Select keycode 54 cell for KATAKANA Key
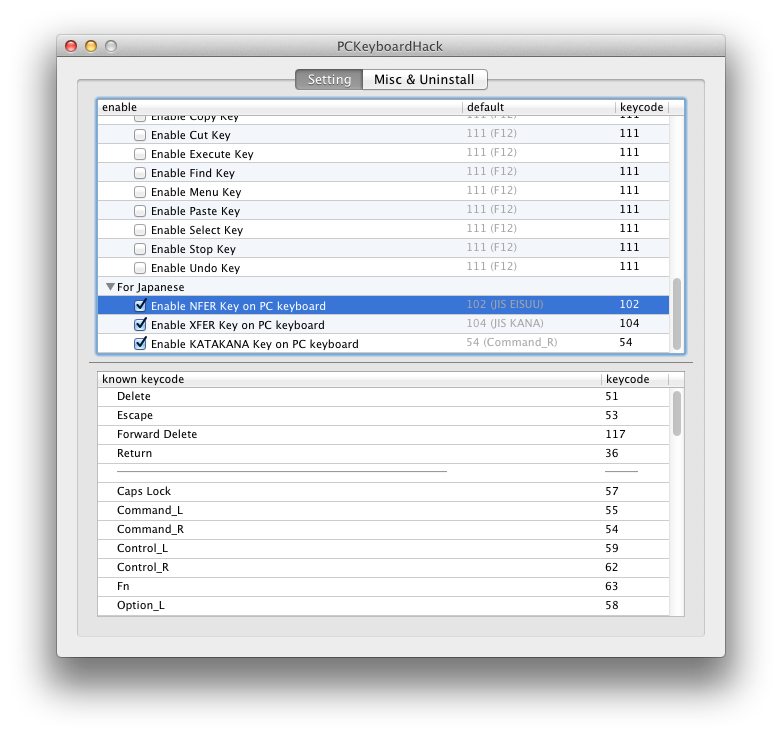 coord(626,342)
